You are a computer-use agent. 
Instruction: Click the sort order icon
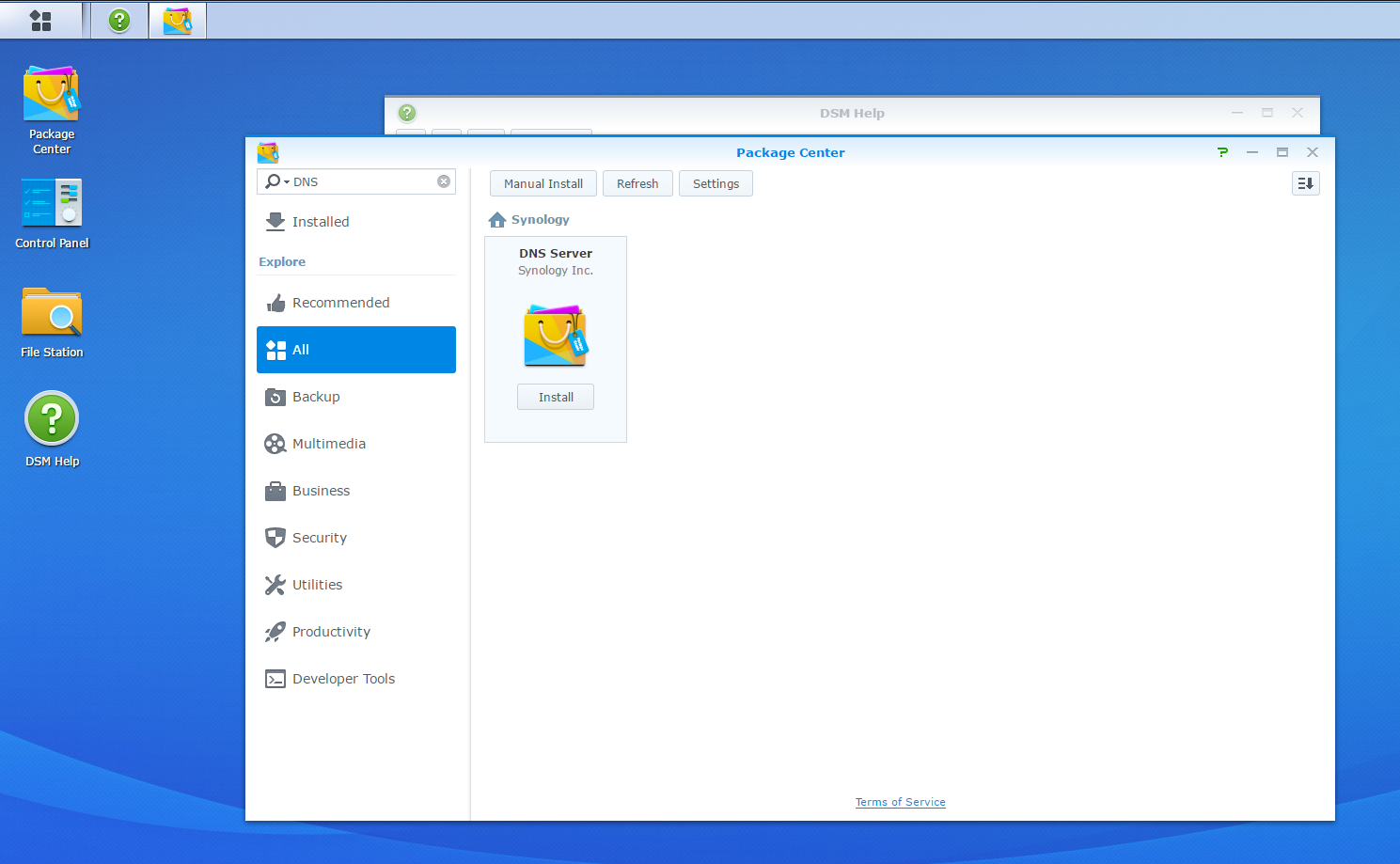coord(1305,183)
